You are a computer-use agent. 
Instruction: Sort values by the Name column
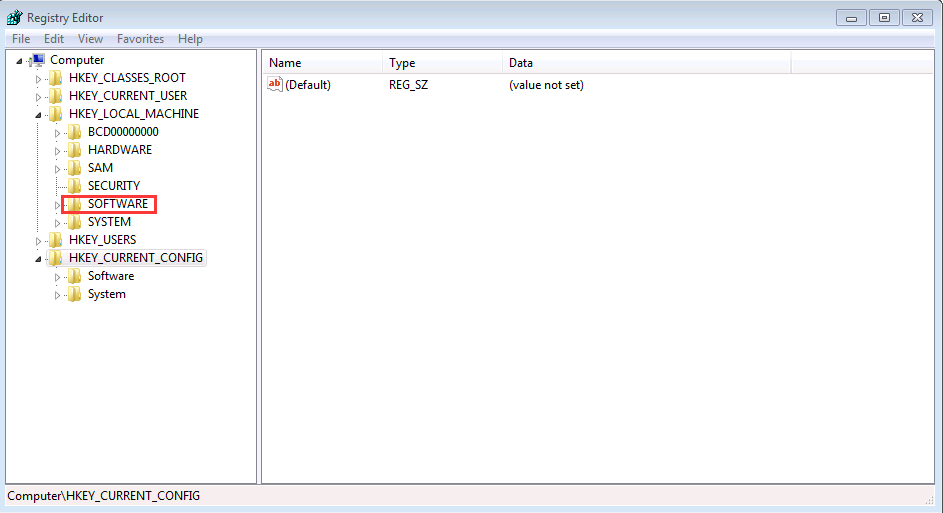click(x=322, y=63)
